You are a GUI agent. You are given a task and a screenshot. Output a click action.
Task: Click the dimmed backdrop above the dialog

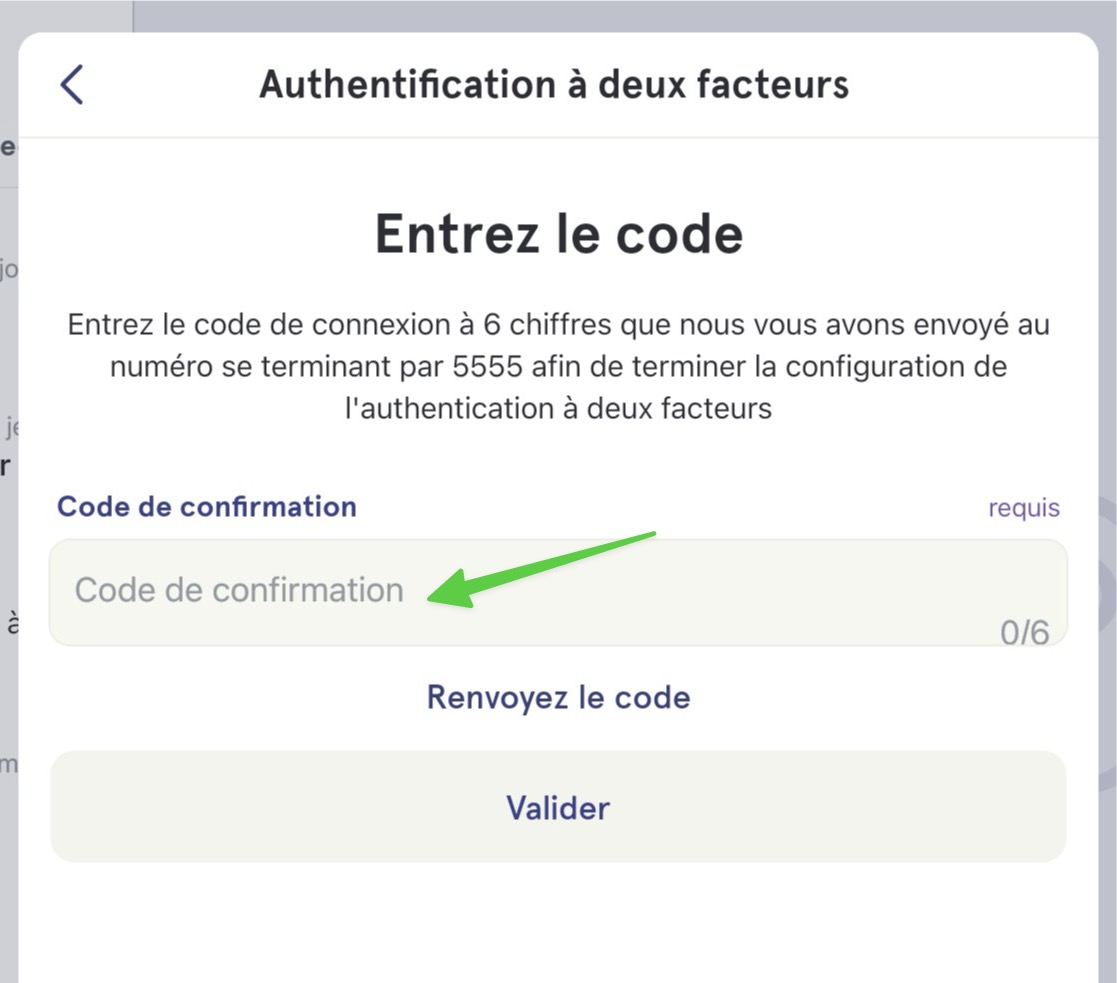(613, 14)
